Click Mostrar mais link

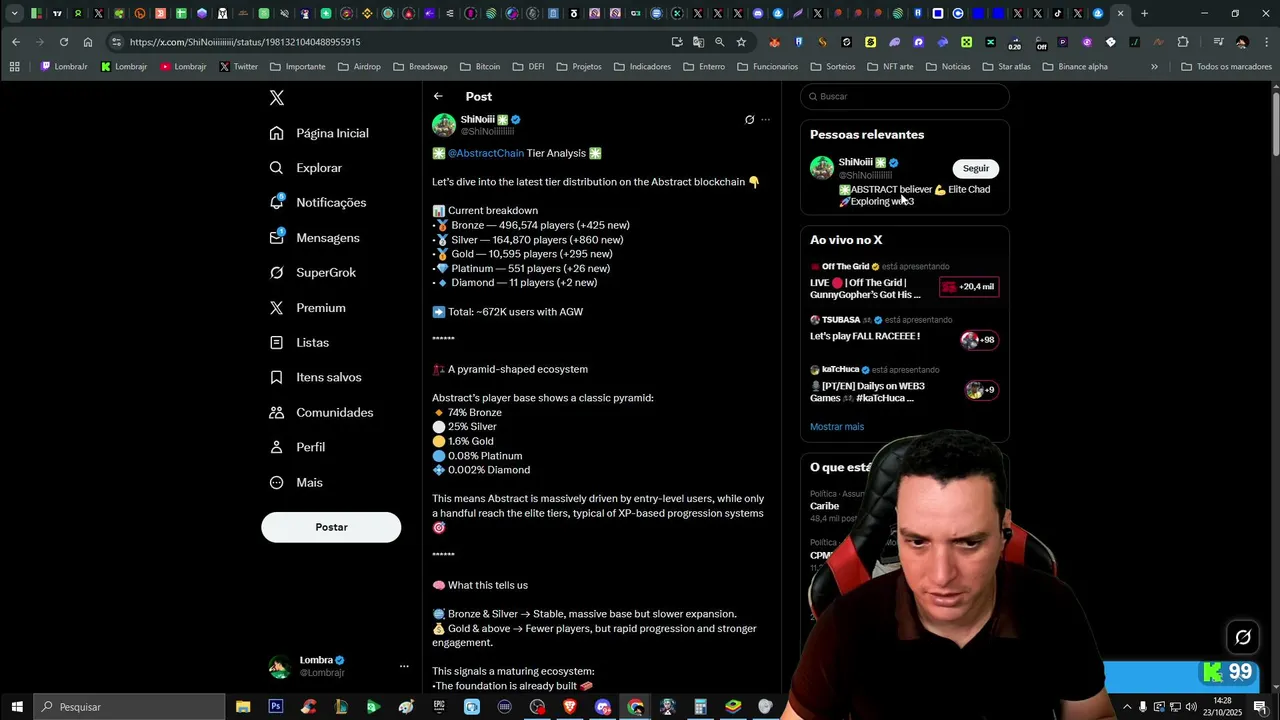click(837, 427)
